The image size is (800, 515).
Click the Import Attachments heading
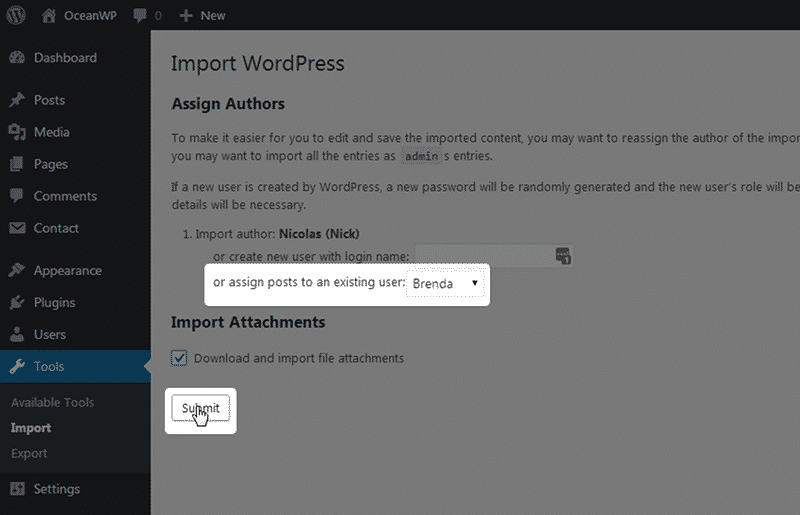(x=248, y=322)
